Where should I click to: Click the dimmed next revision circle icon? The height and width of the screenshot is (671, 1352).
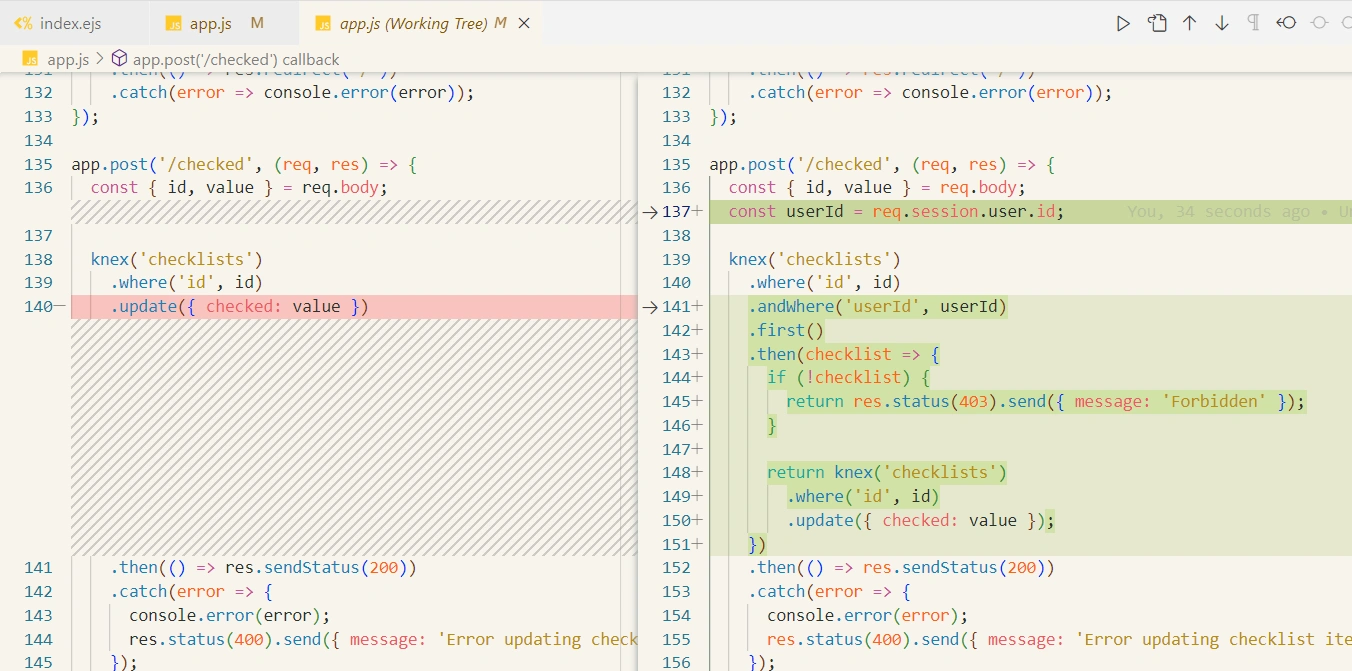1318,23
